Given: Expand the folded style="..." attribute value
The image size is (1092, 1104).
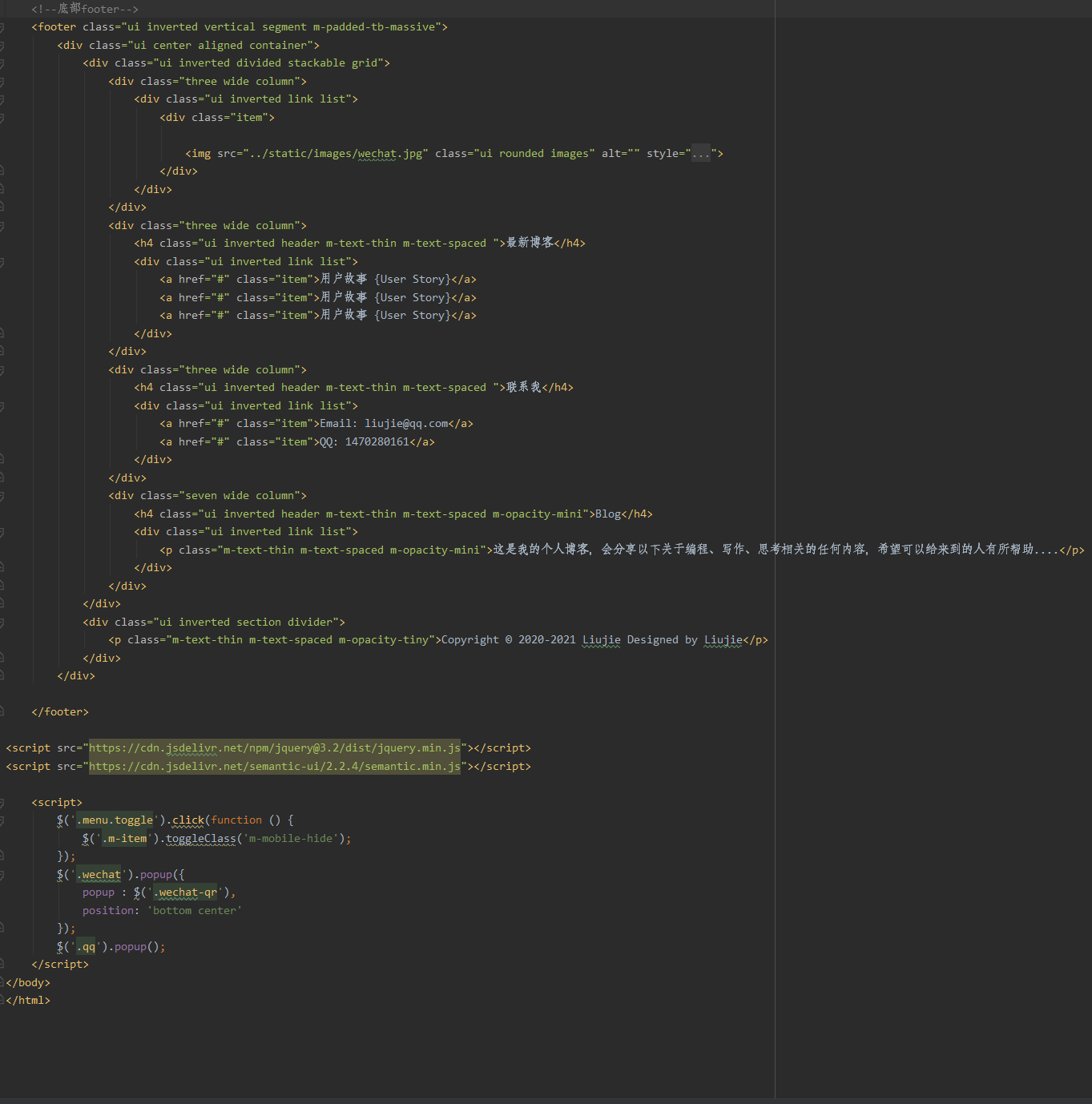Looking at the screenshot, I should click(x=701, y=153).
